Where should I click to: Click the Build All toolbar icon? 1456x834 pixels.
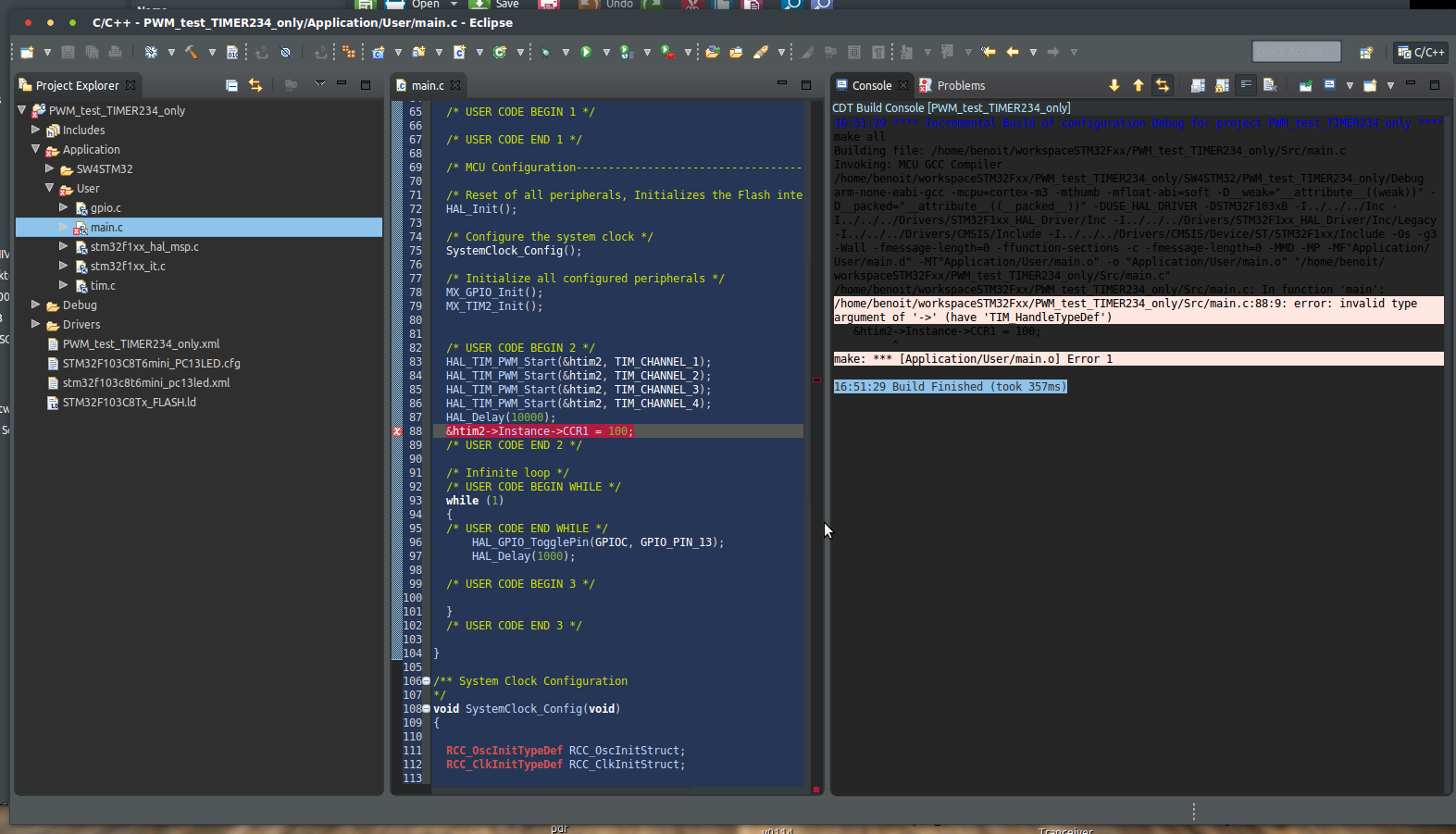point(151,52)
